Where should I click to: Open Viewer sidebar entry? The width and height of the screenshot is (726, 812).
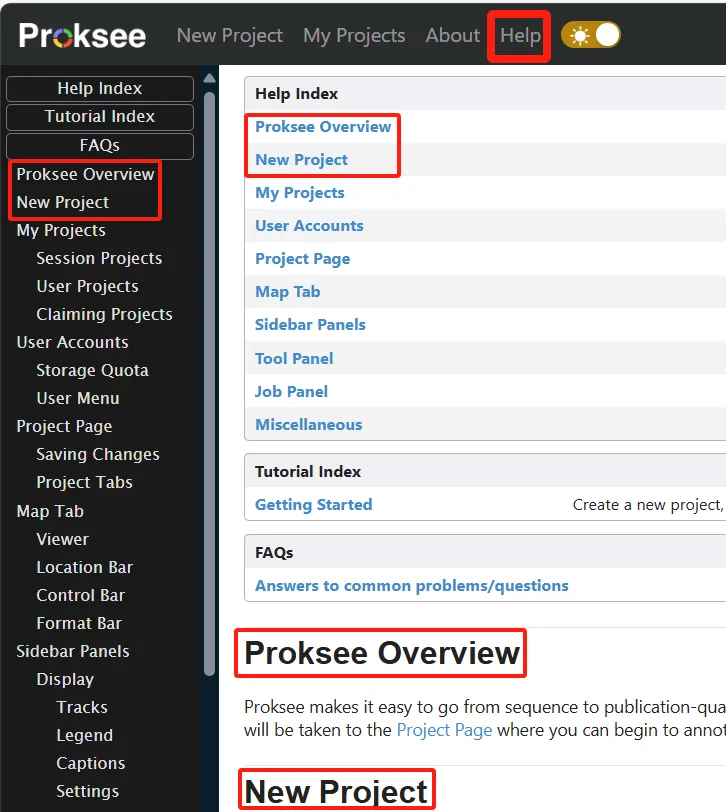63,539
